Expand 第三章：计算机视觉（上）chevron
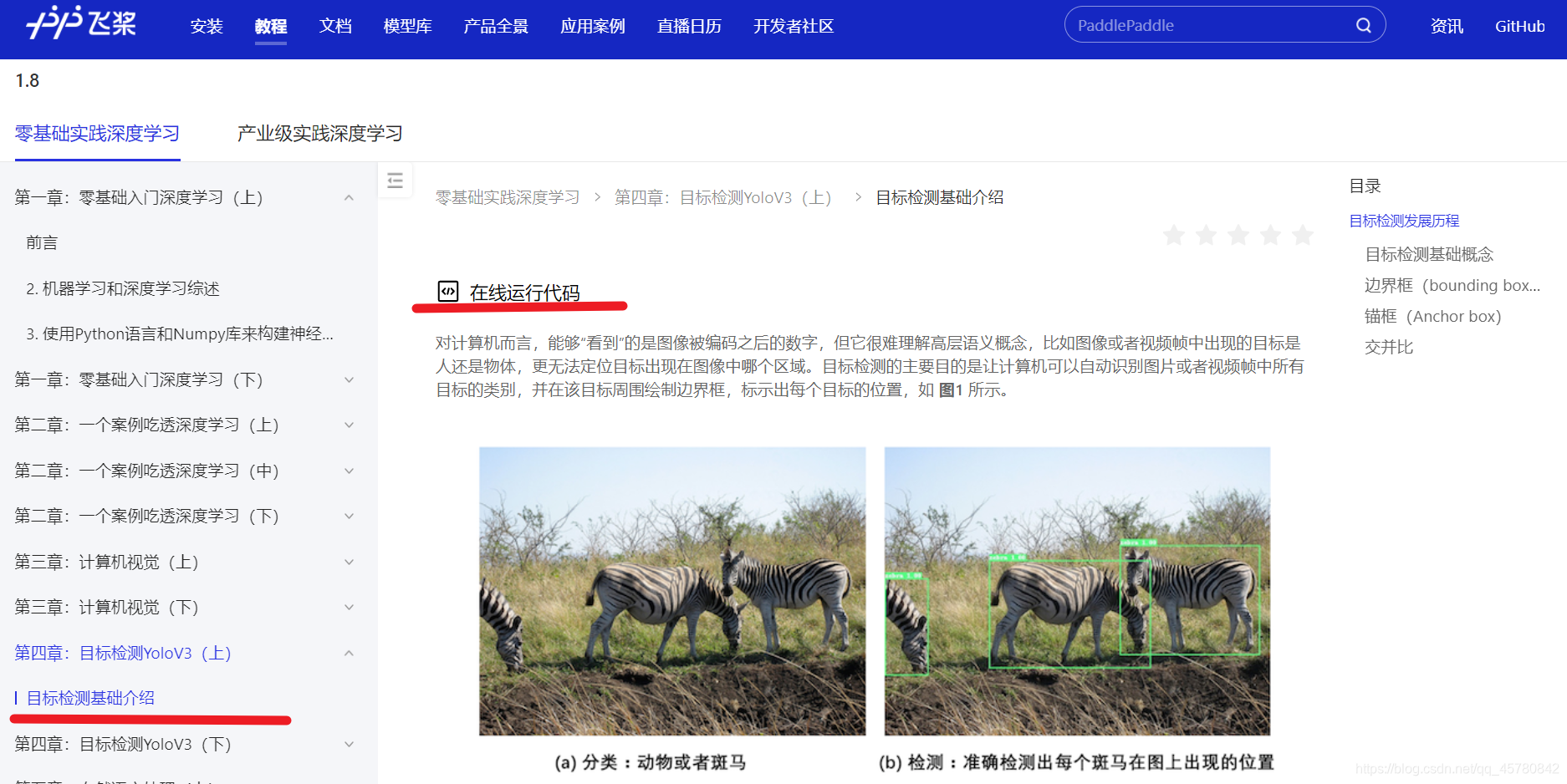The image size is (1567, 784). 349,562
